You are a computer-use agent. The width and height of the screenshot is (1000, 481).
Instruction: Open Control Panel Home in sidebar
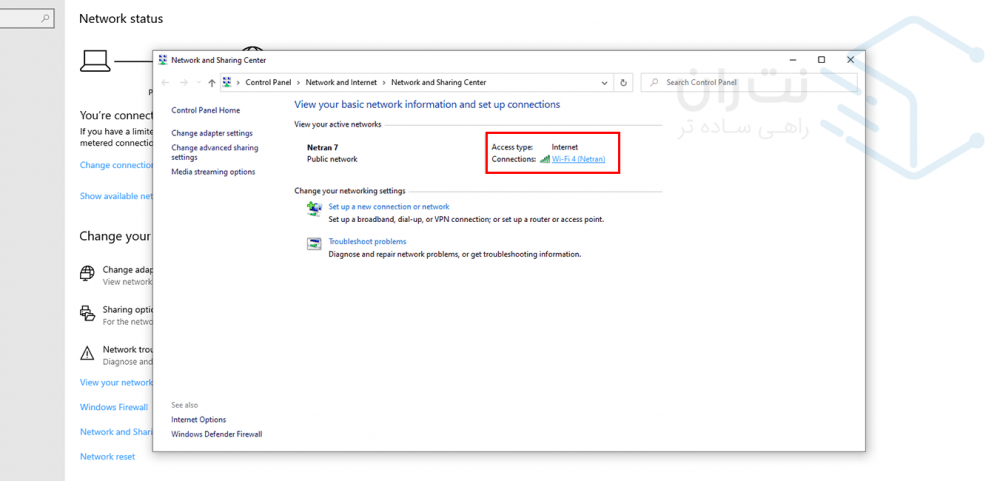205,110
